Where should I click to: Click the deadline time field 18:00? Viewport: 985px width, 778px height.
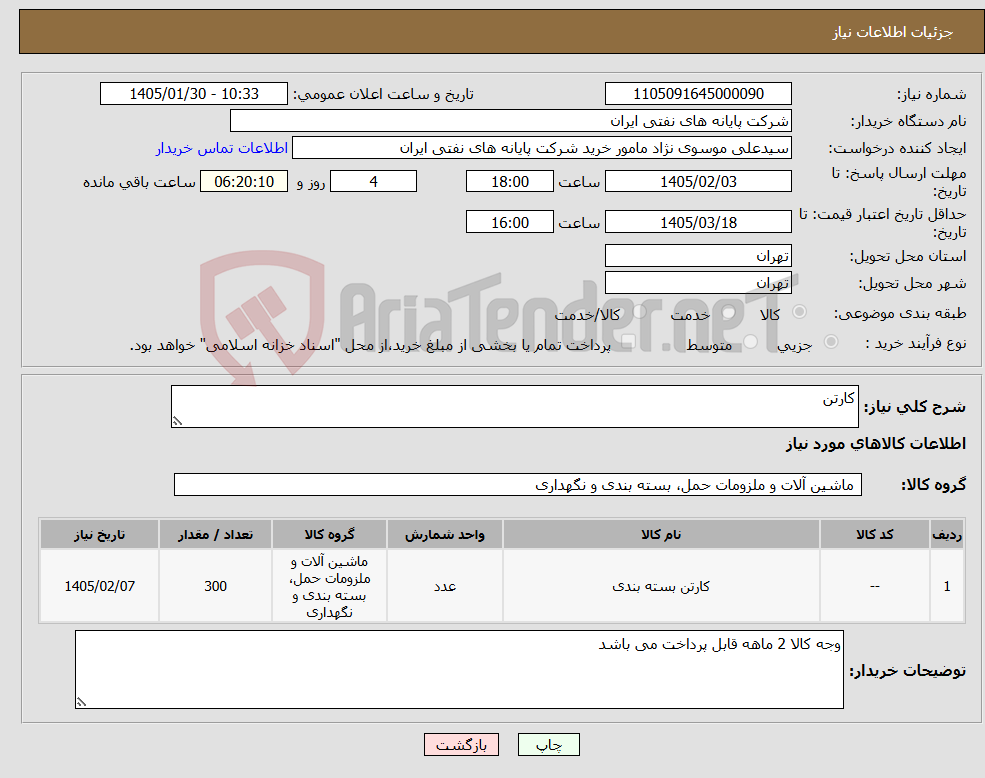(x=509, y=182)
